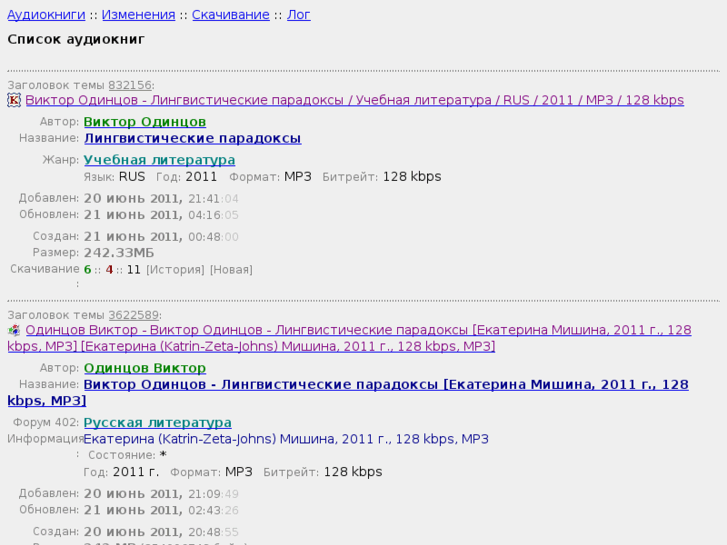Open the Скачивание navigation link
Image resolution: width=727 pixels, height=545 pixels.
(230, 15)
